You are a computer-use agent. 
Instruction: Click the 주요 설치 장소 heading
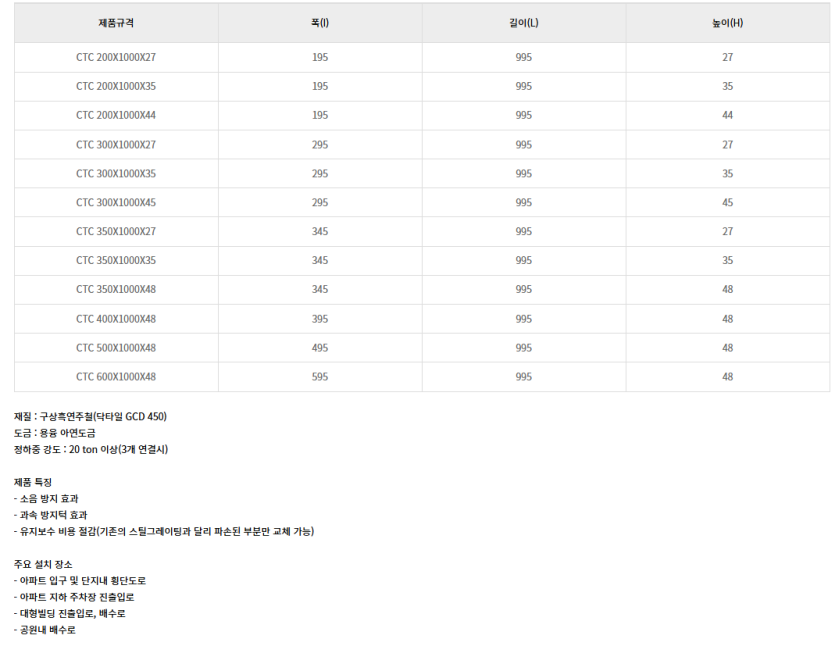(43, 564)
